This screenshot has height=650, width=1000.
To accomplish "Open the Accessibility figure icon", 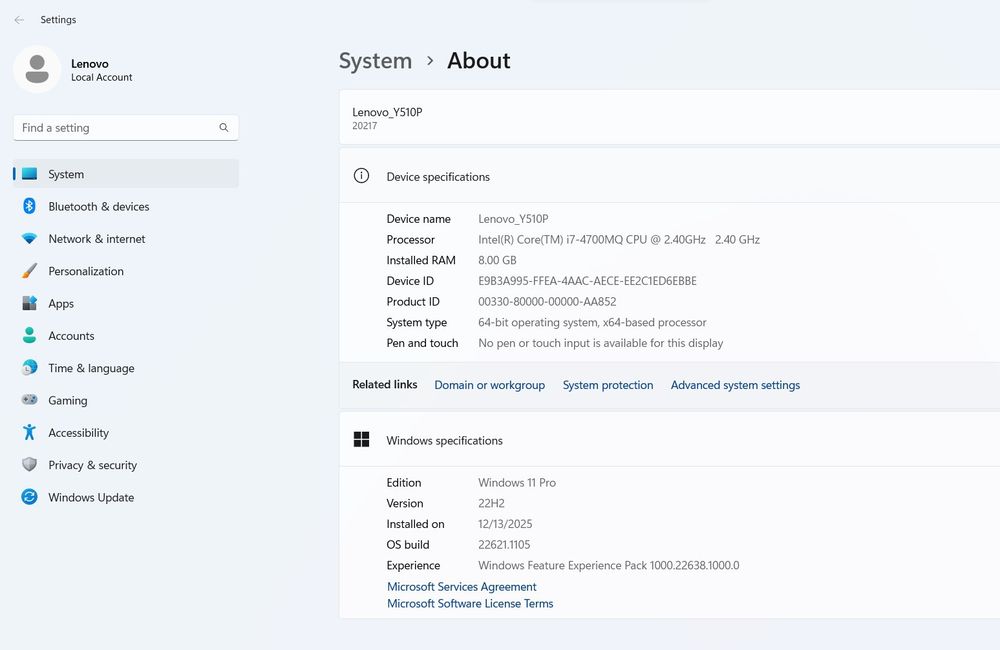I will pyautogui.click(x=30, y=433).
